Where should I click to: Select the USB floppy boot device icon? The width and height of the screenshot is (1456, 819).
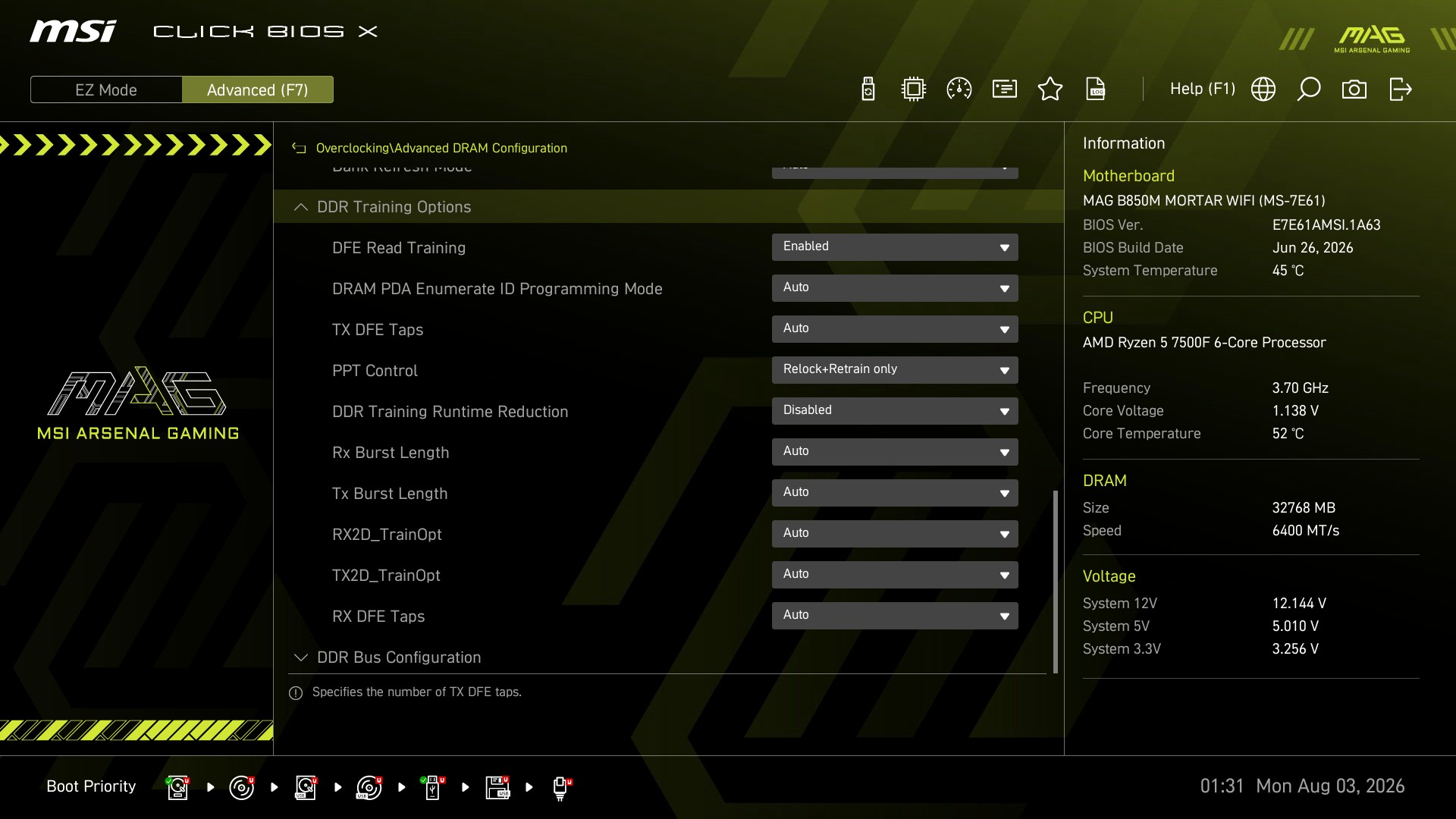point(497,787)
